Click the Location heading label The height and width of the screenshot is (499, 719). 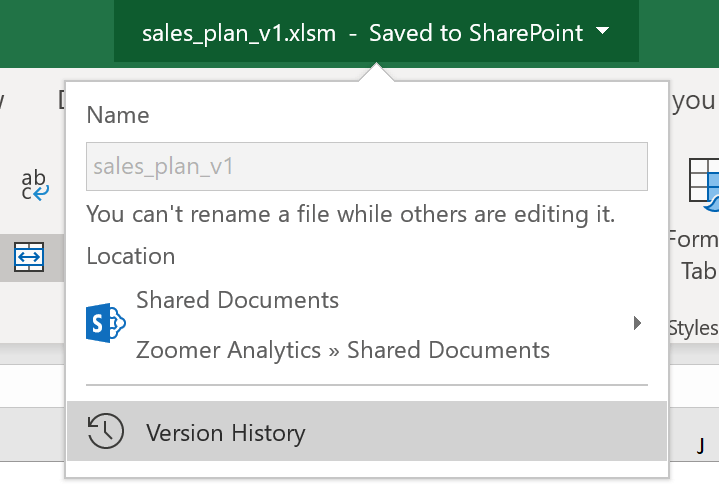131,256
